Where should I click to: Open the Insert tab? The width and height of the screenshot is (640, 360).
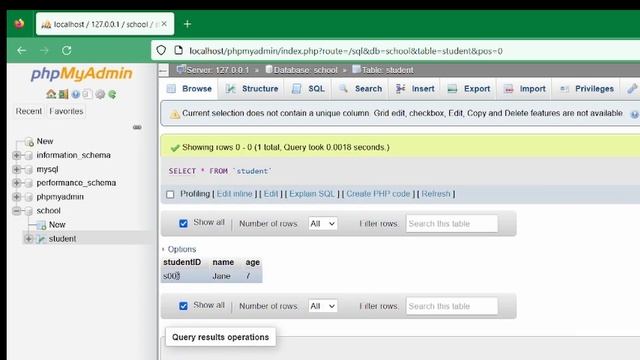click(x=416, y=89)
